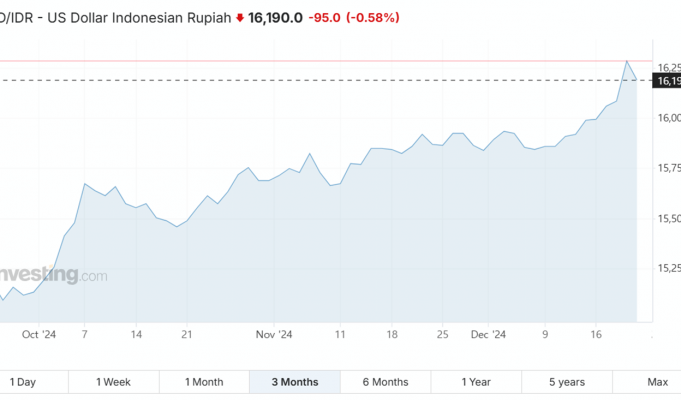The width and height of the screenshot is (681, 400).
Task: Select the 1 Day time range
Action: point(23,382)
